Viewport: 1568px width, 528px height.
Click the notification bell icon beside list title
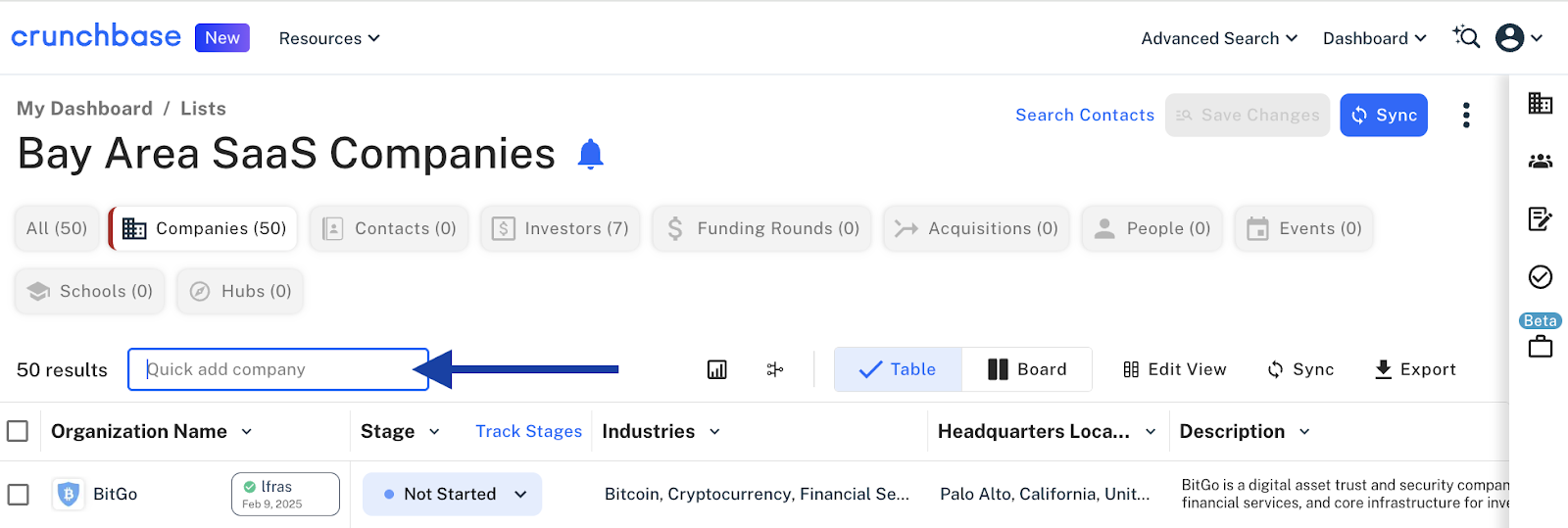coord(590,155)
